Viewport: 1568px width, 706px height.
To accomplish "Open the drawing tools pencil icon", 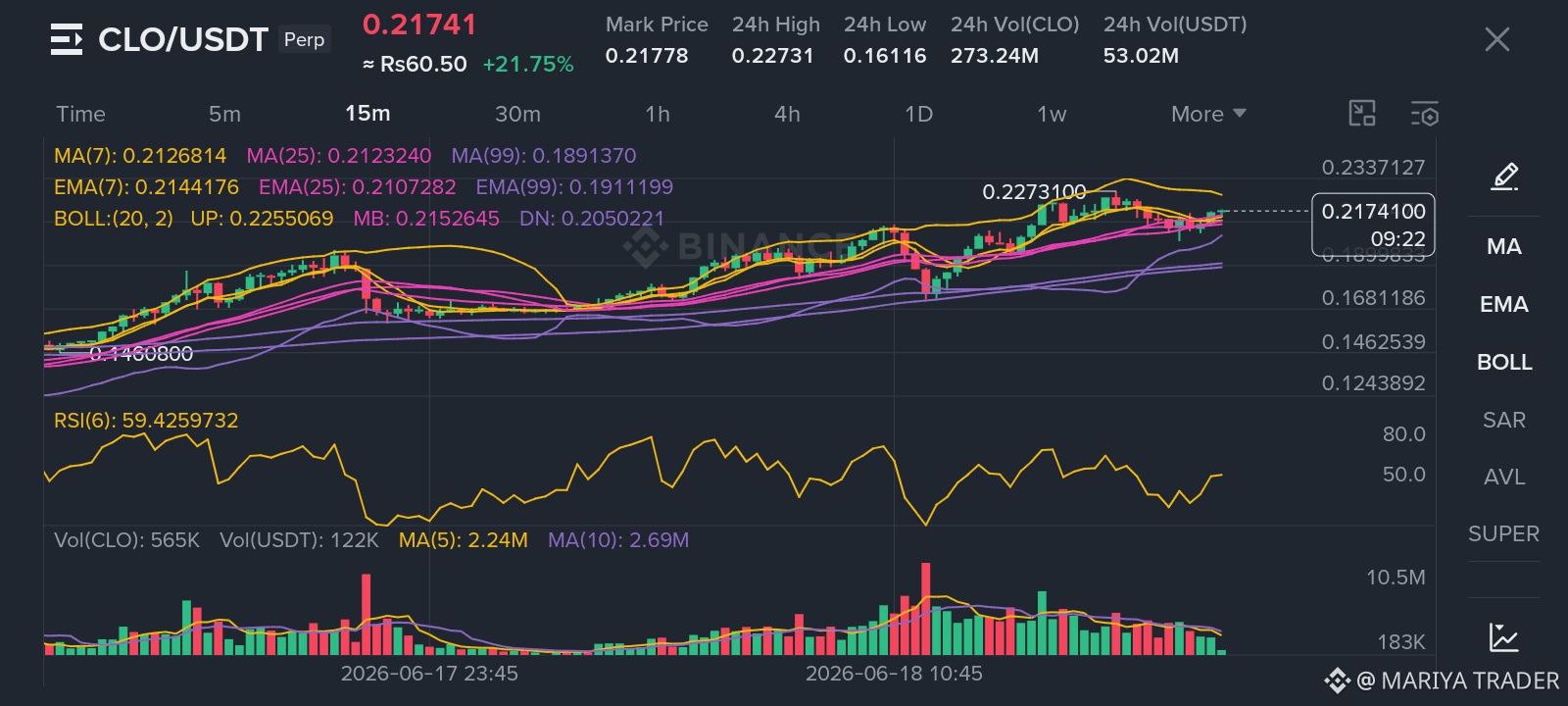I will pos(1504,176).
